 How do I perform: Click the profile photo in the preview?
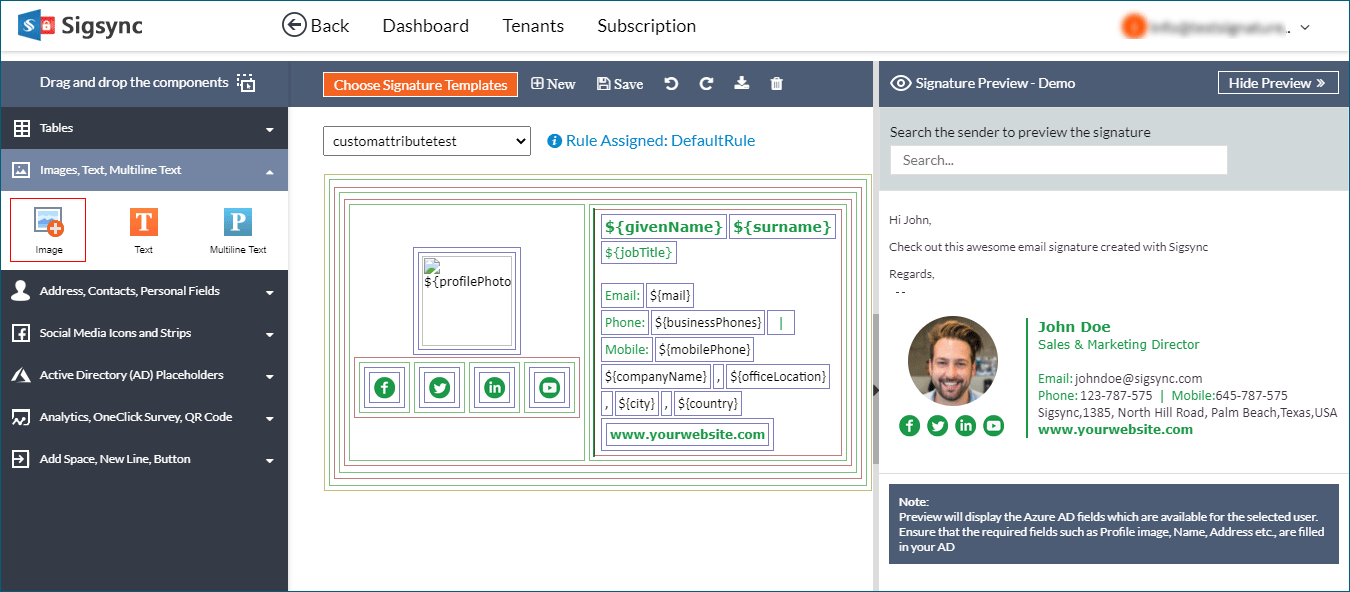pos(952,362)
